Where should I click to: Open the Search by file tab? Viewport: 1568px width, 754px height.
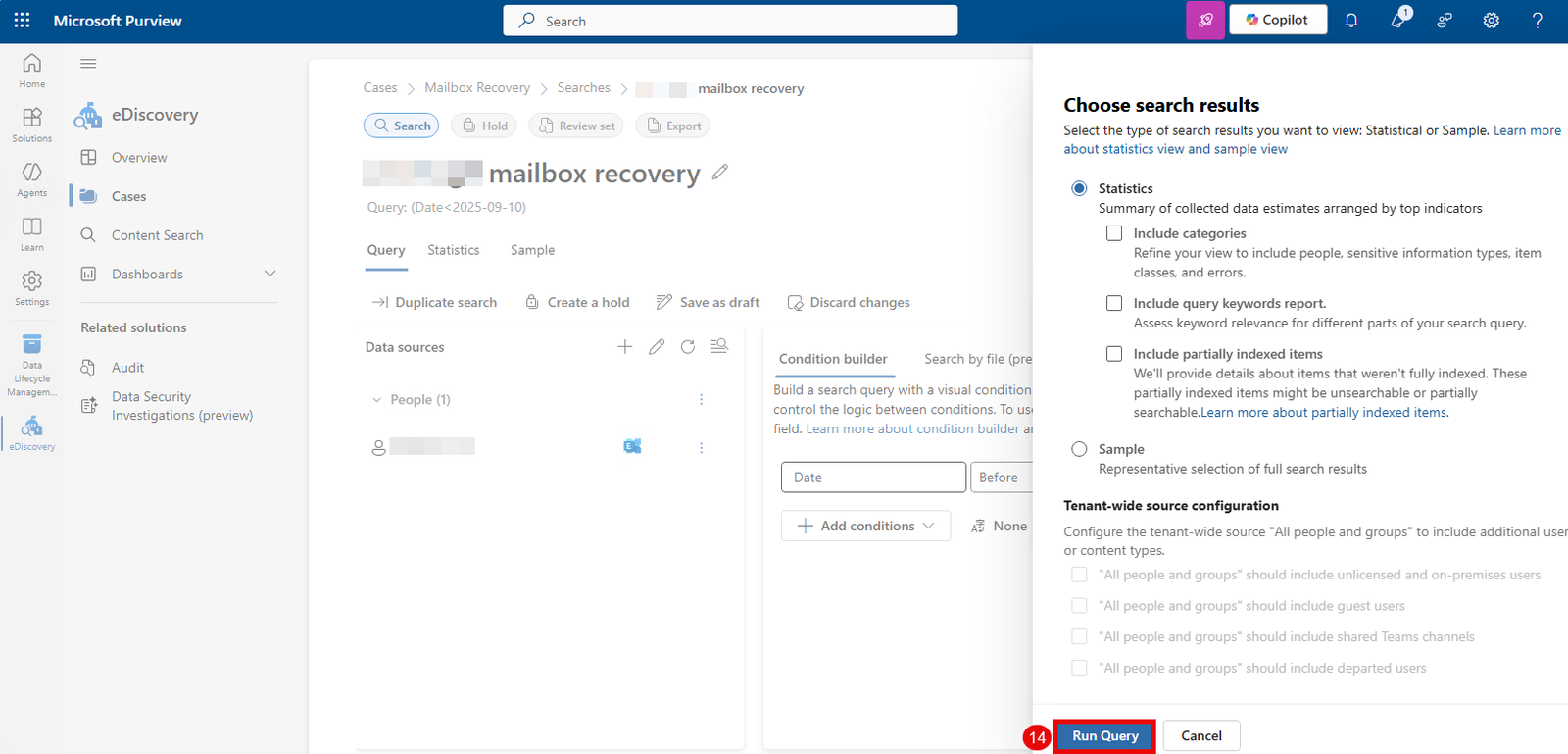(x=977, y=359)
